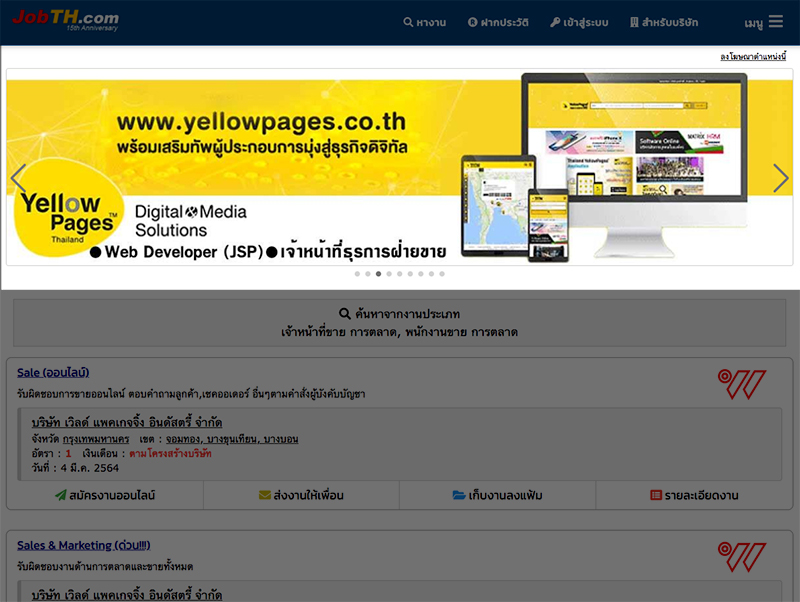Click the ลงโฆษณาตำแหน่งนี้ advertising link
This screenshot has width=800, height=602.
753,57
